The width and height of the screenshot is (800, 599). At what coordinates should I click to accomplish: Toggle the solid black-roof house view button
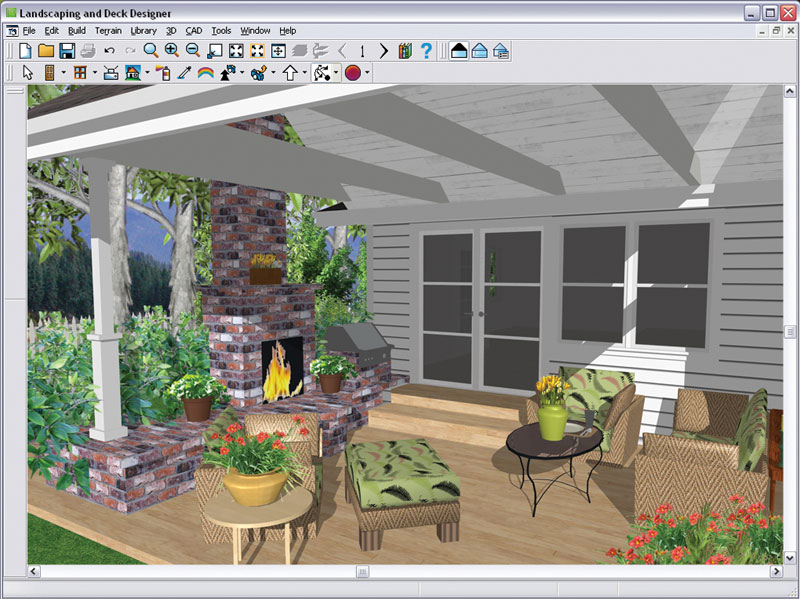pos(459,50)
